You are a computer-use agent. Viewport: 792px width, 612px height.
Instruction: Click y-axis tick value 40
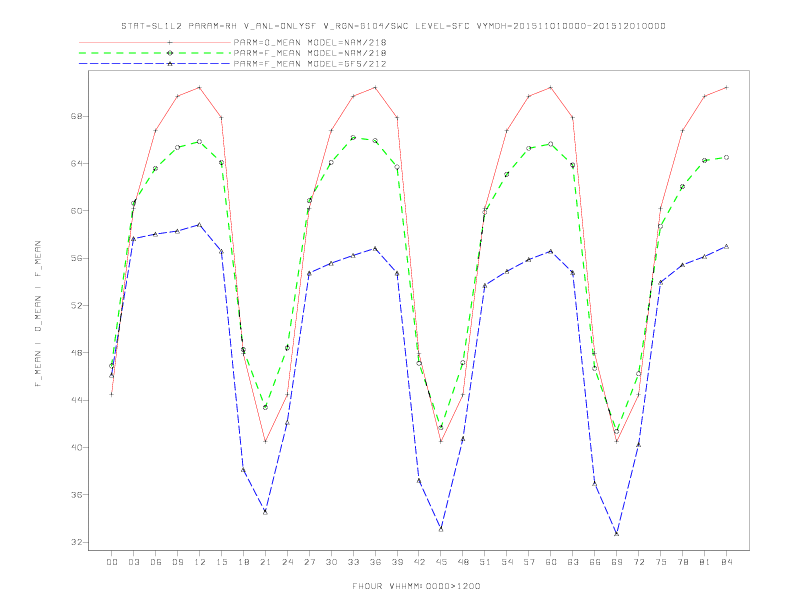[76, 447]
